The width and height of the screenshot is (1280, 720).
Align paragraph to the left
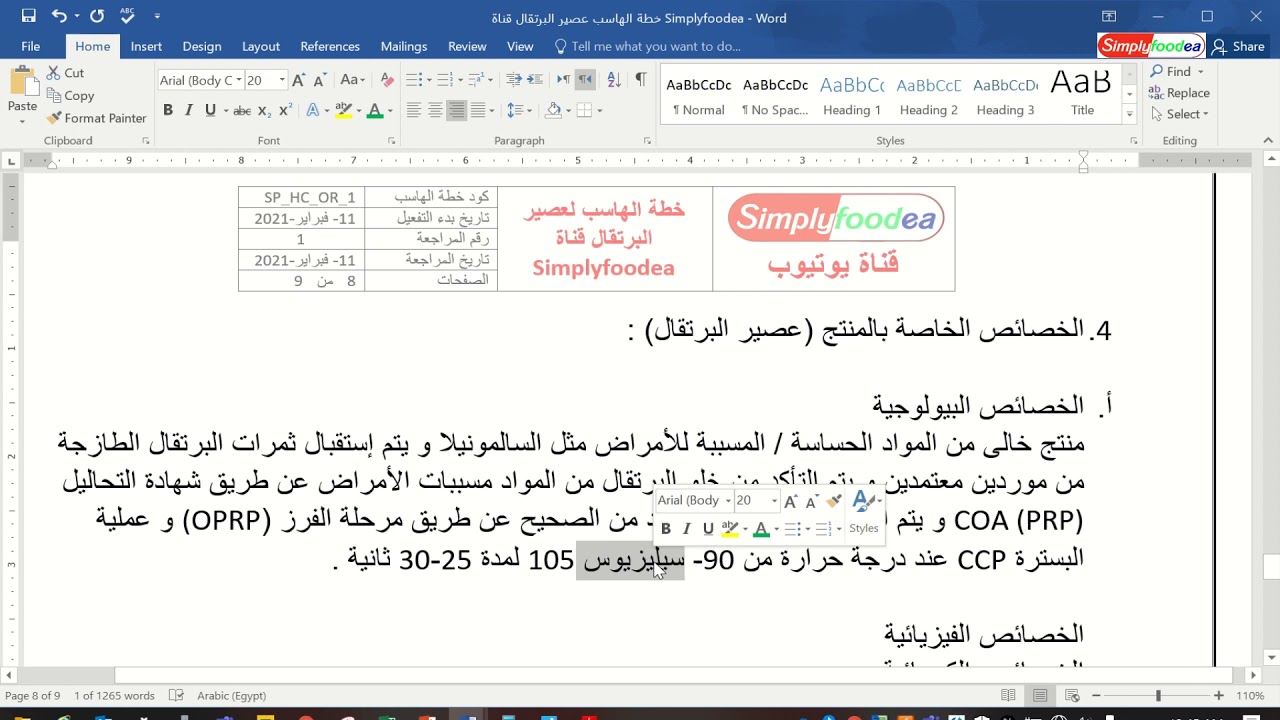coord(413,111)
